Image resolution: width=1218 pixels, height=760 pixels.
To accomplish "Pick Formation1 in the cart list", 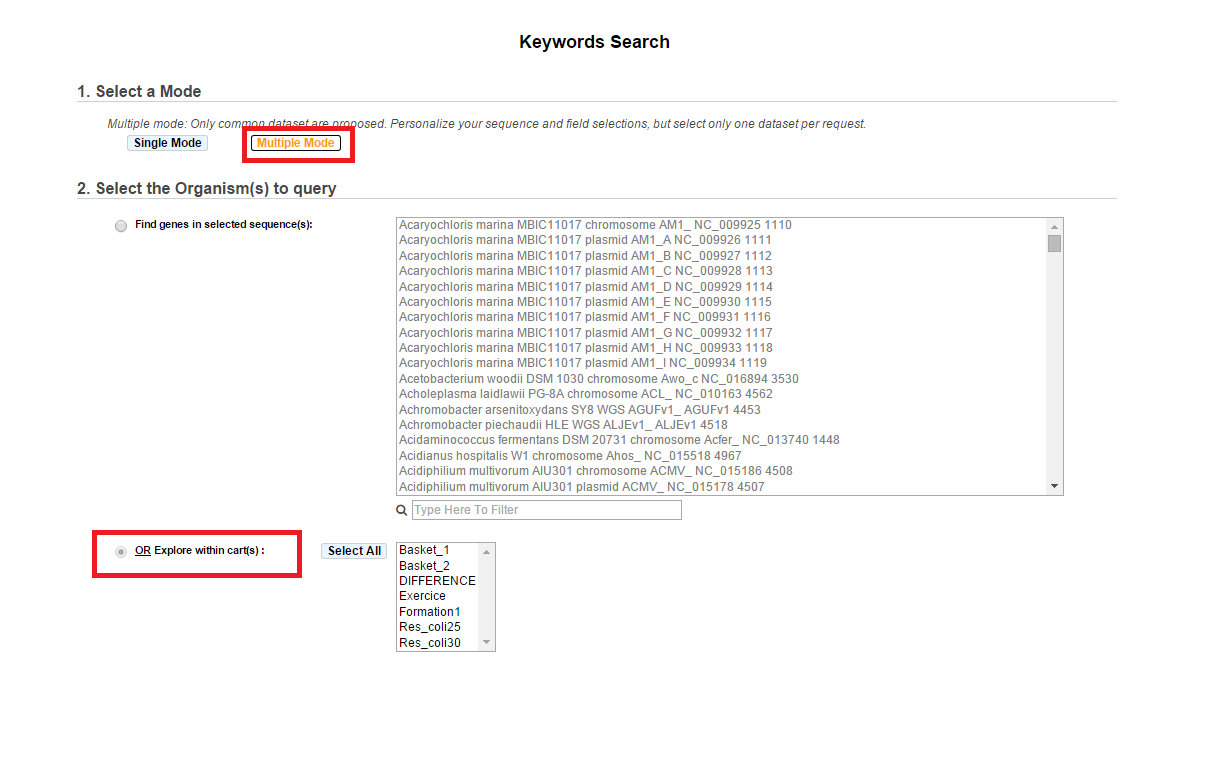I will (x=438, y=612).
